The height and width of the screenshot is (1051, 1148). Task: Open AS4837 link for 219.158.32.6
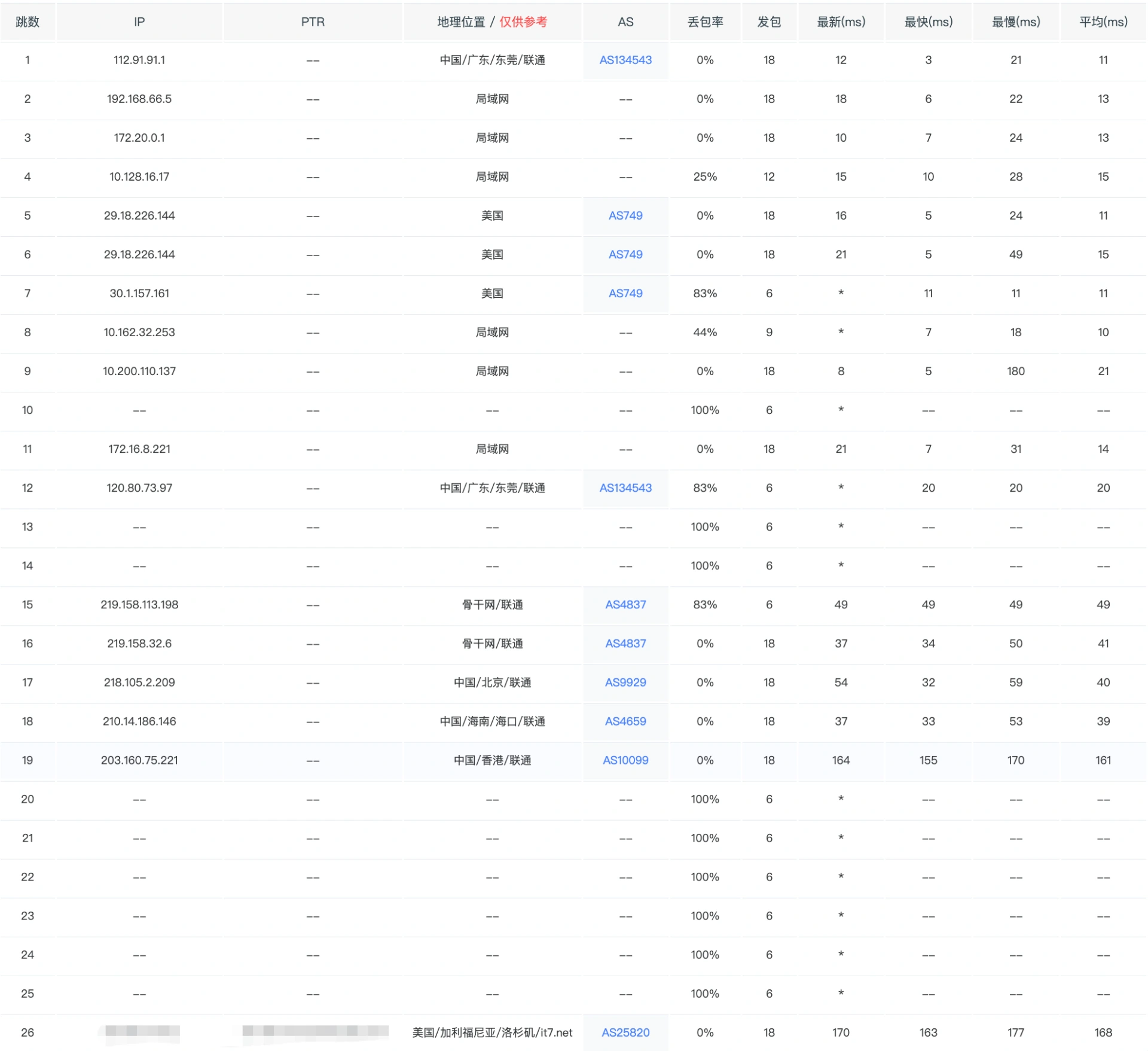click(x=625, y=643)
